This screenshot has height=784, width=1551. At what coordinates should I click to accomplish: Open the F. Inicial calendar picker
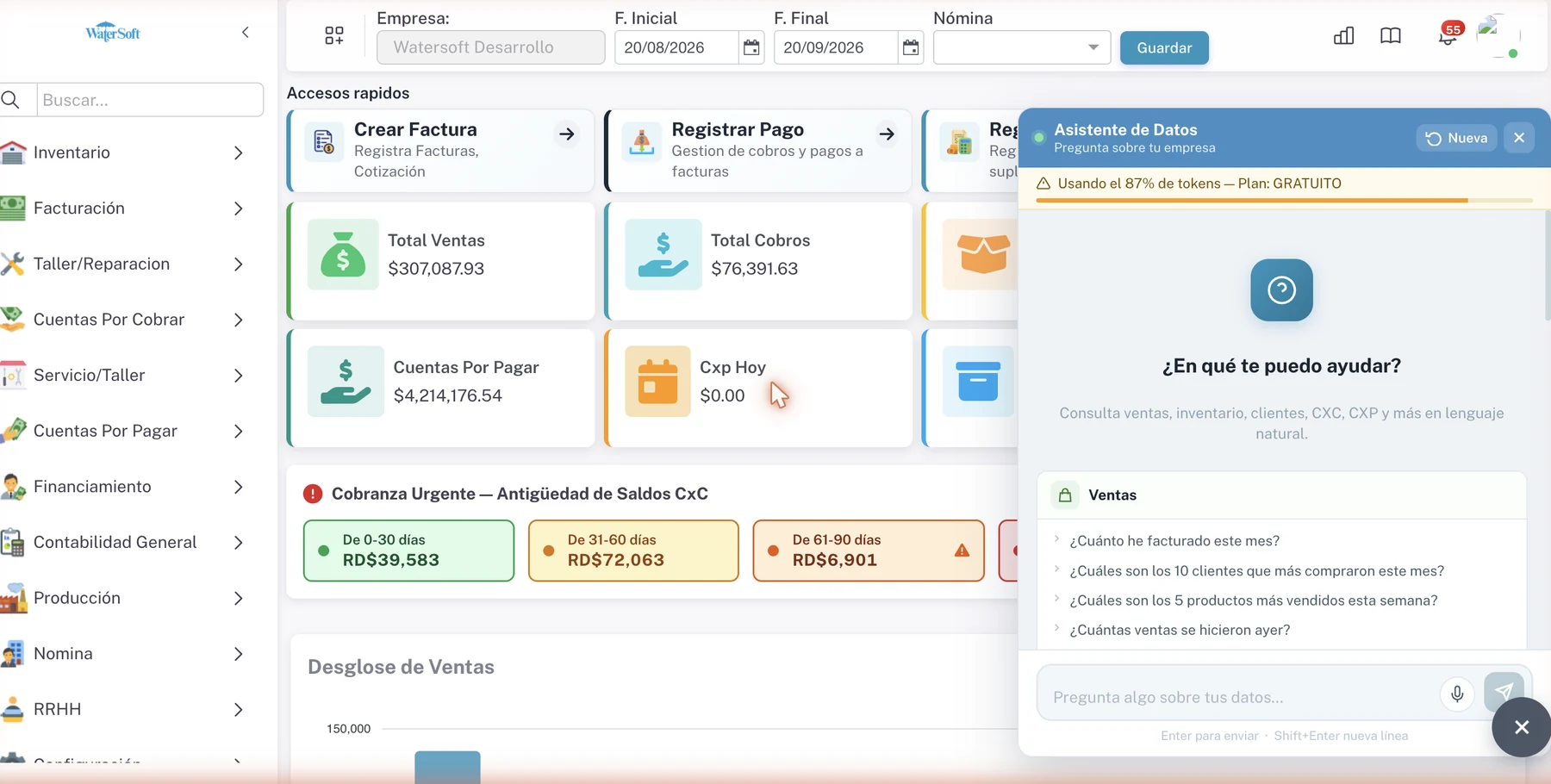point(751,47)
